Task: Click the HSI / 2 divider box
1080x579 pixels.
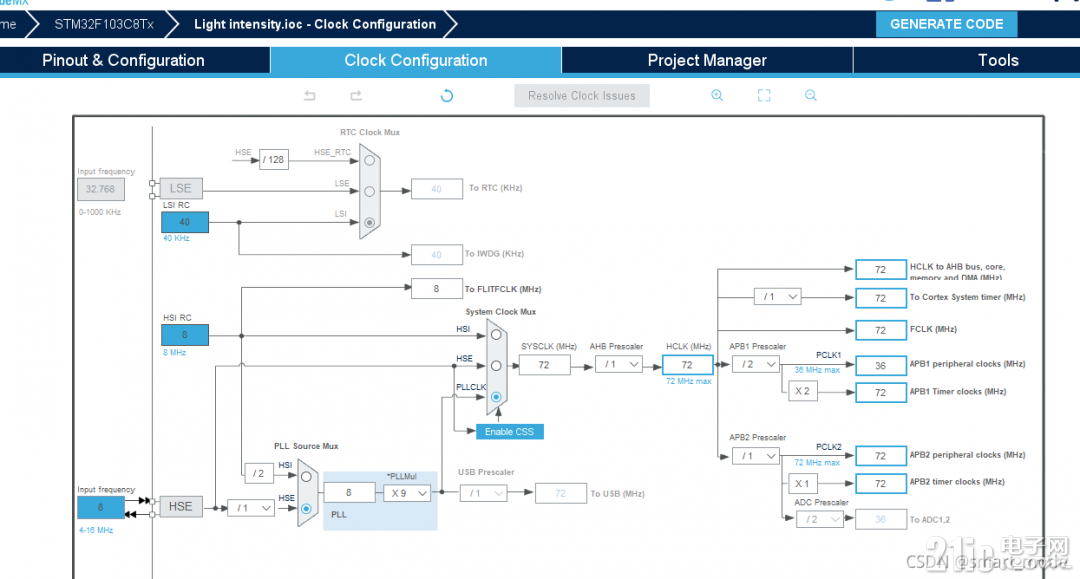Action: 258,474
